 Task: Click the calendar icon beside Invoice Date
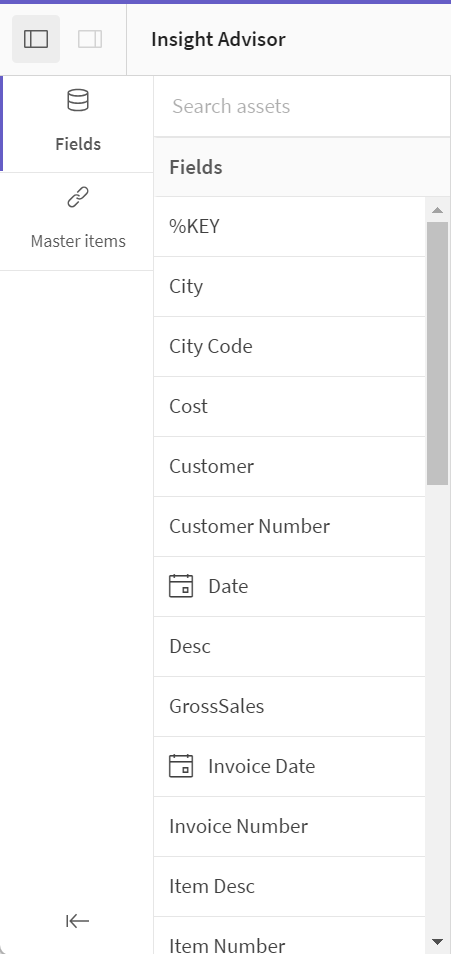[181, 766]
